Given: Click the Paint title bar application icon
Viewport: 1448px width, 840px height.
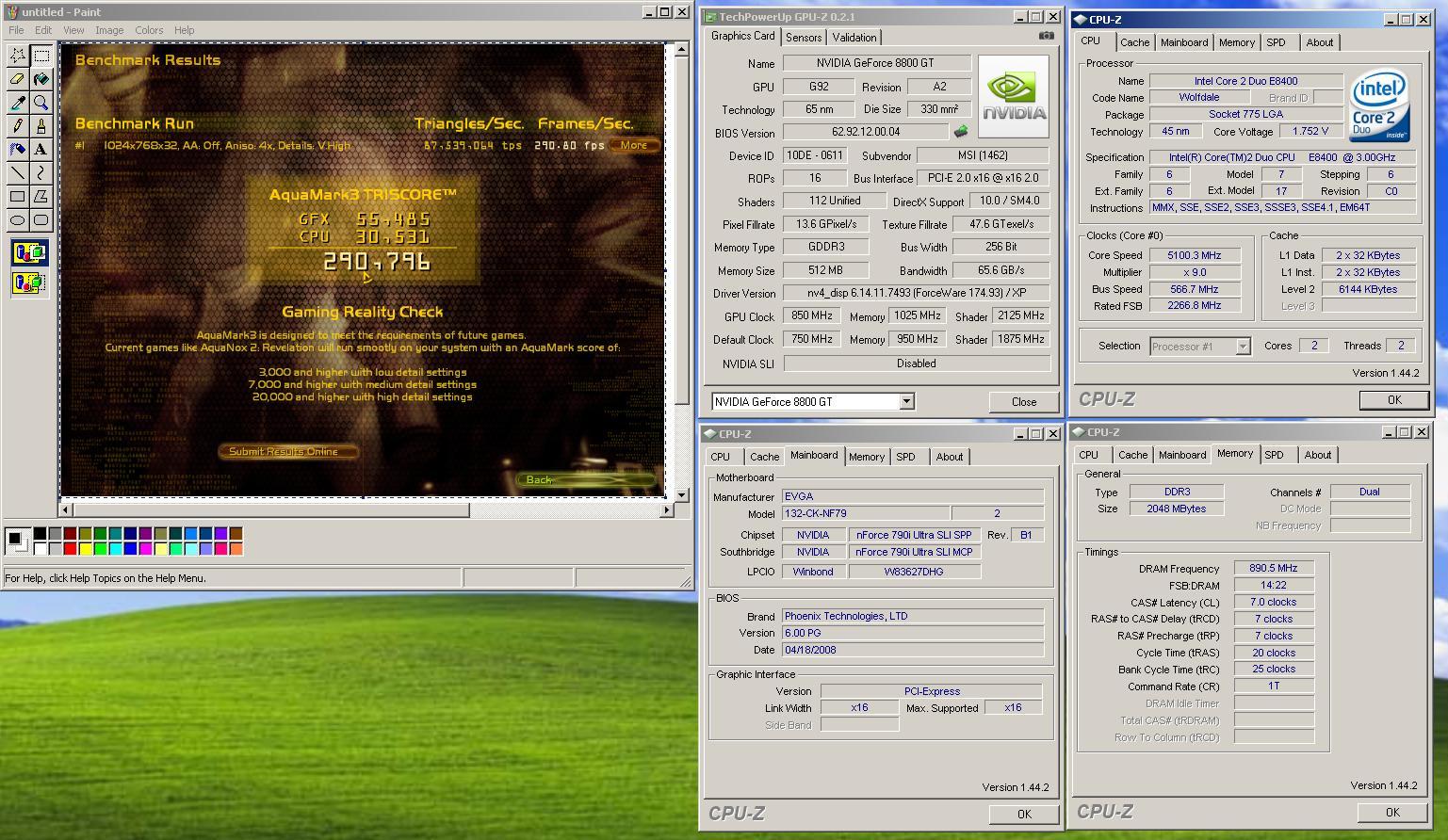Looking at the screenshot, I should [x=11, y=12].
